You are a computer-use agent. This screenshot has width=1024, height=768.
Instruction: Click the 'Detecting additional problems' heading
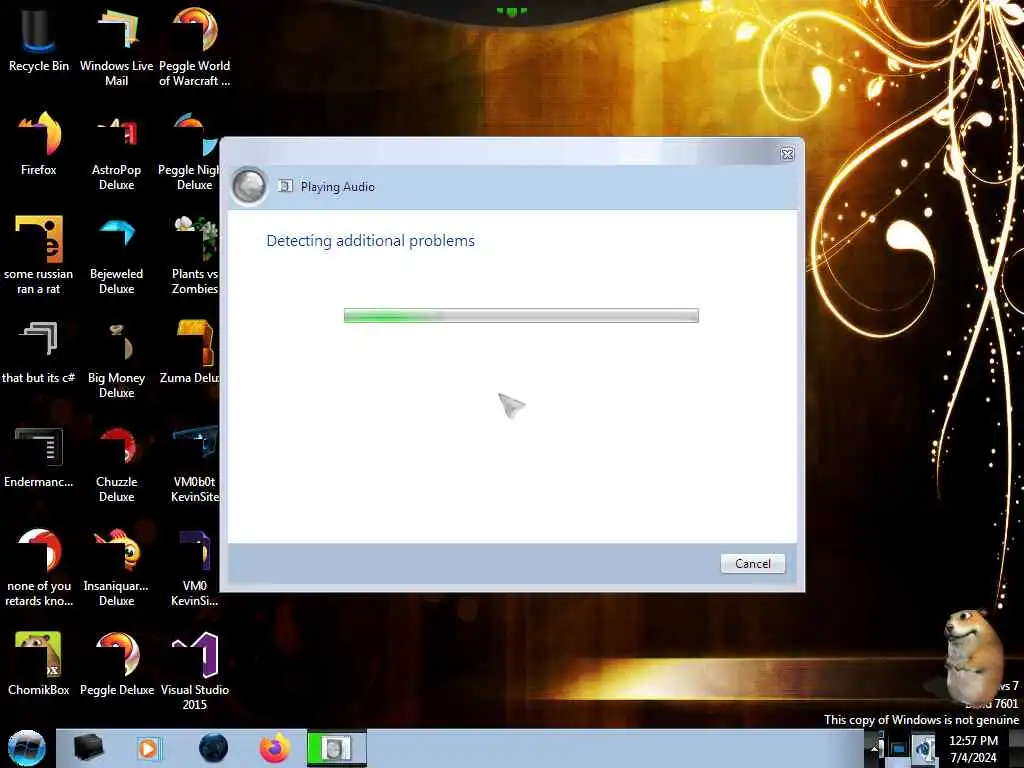(x=370, y=241)
